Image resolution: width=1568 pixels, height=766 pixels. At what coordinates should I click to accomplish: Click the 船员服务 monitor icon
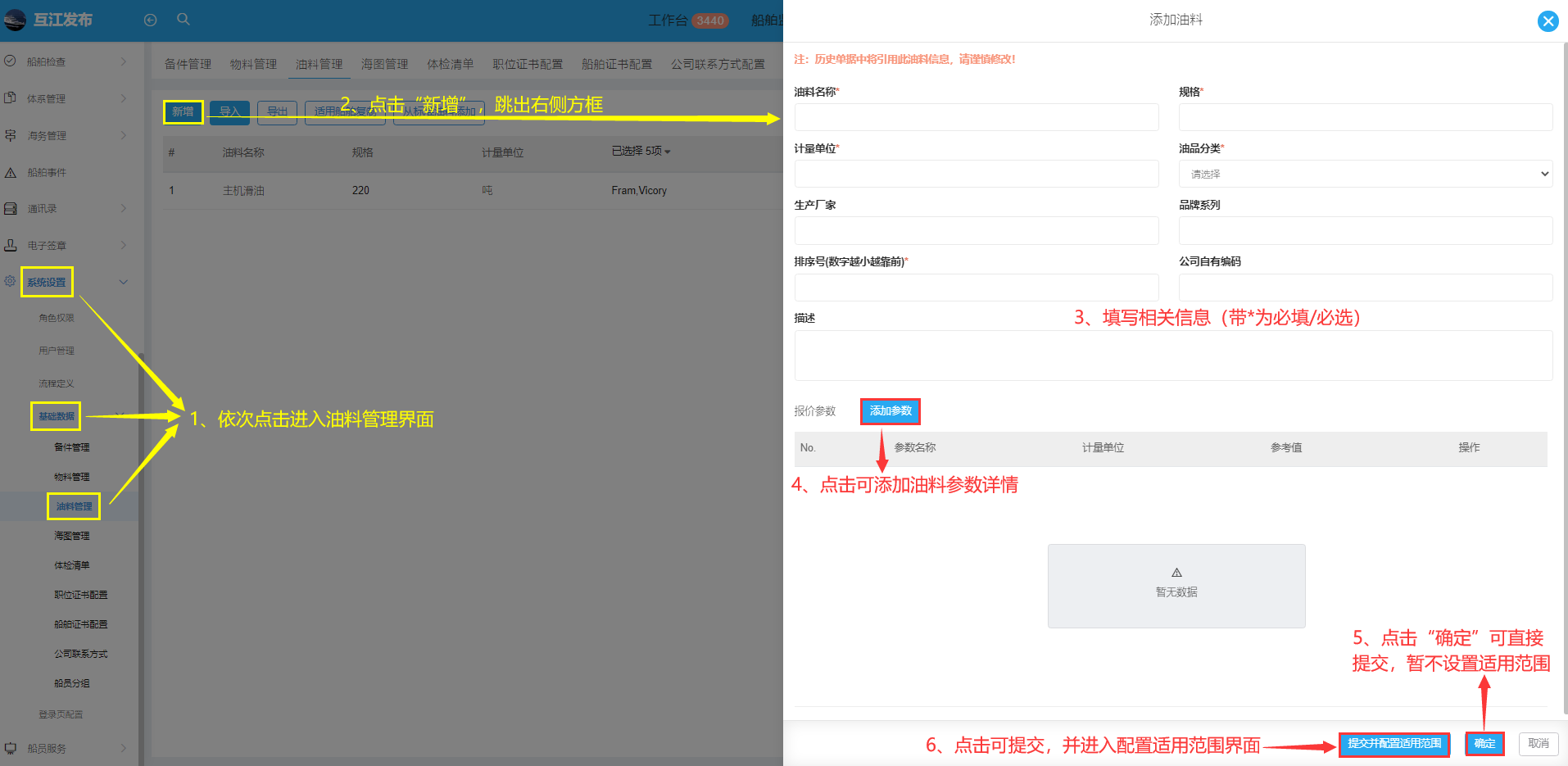pos(11,748)
